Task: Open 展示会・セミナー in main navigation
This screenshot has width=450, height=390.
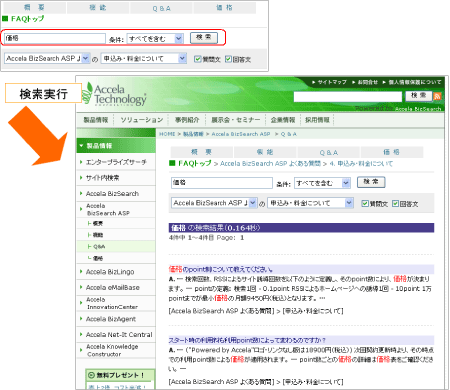Action: 236,120
